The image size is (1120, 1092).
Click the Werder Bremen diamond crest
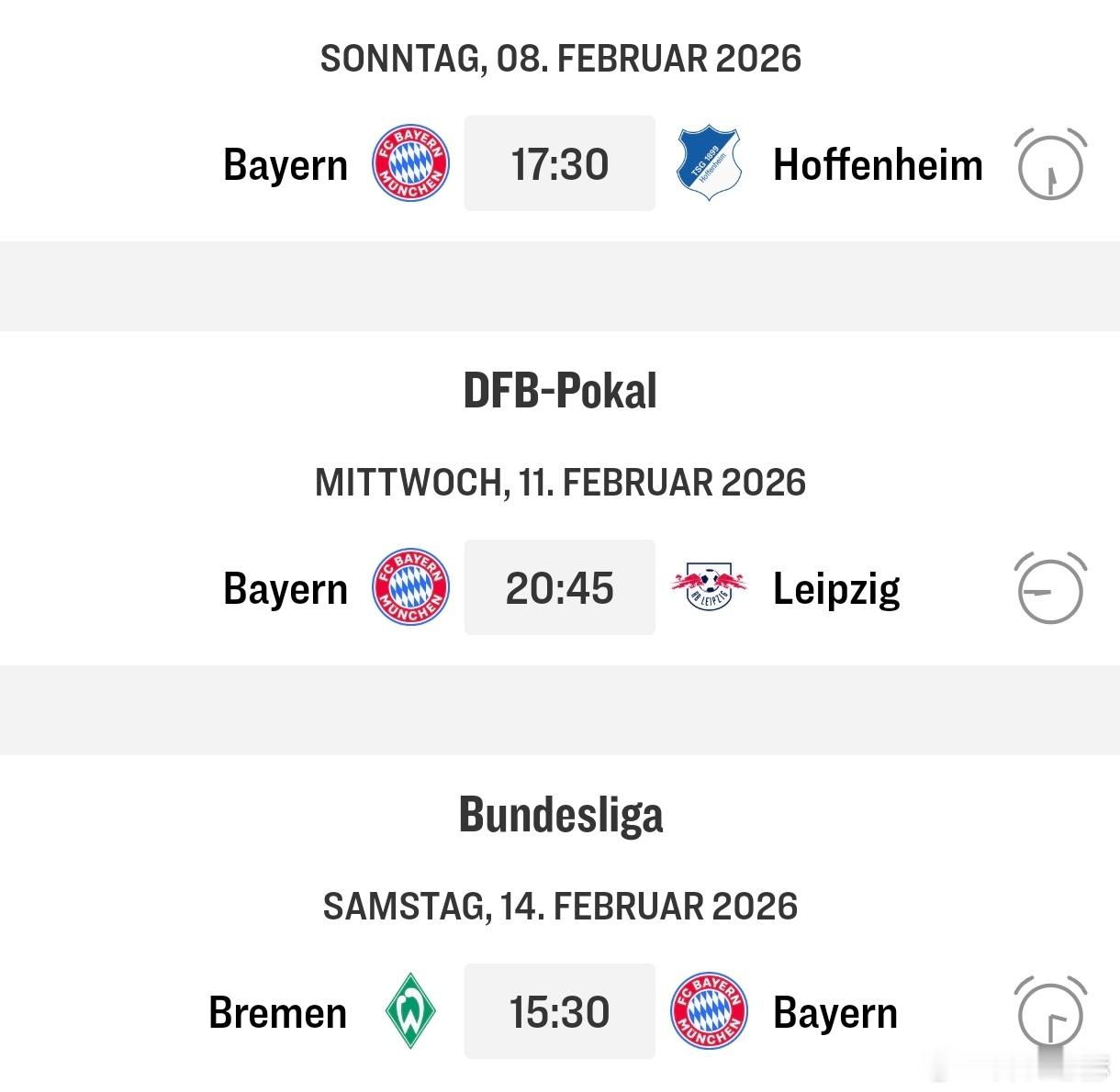click(410, 1012)
